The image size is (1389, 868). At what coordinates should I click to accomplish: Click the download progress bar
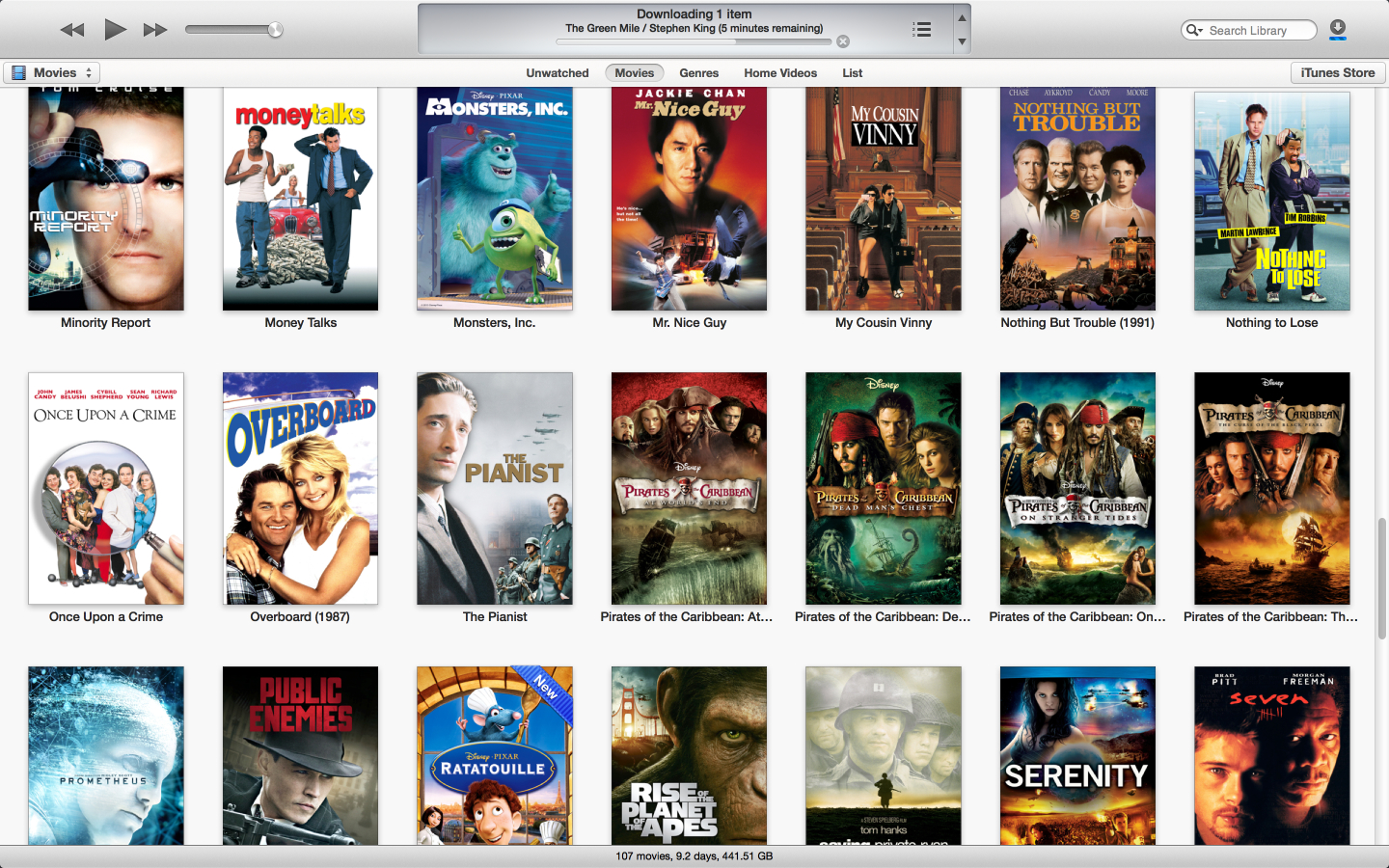click(694, 41)
